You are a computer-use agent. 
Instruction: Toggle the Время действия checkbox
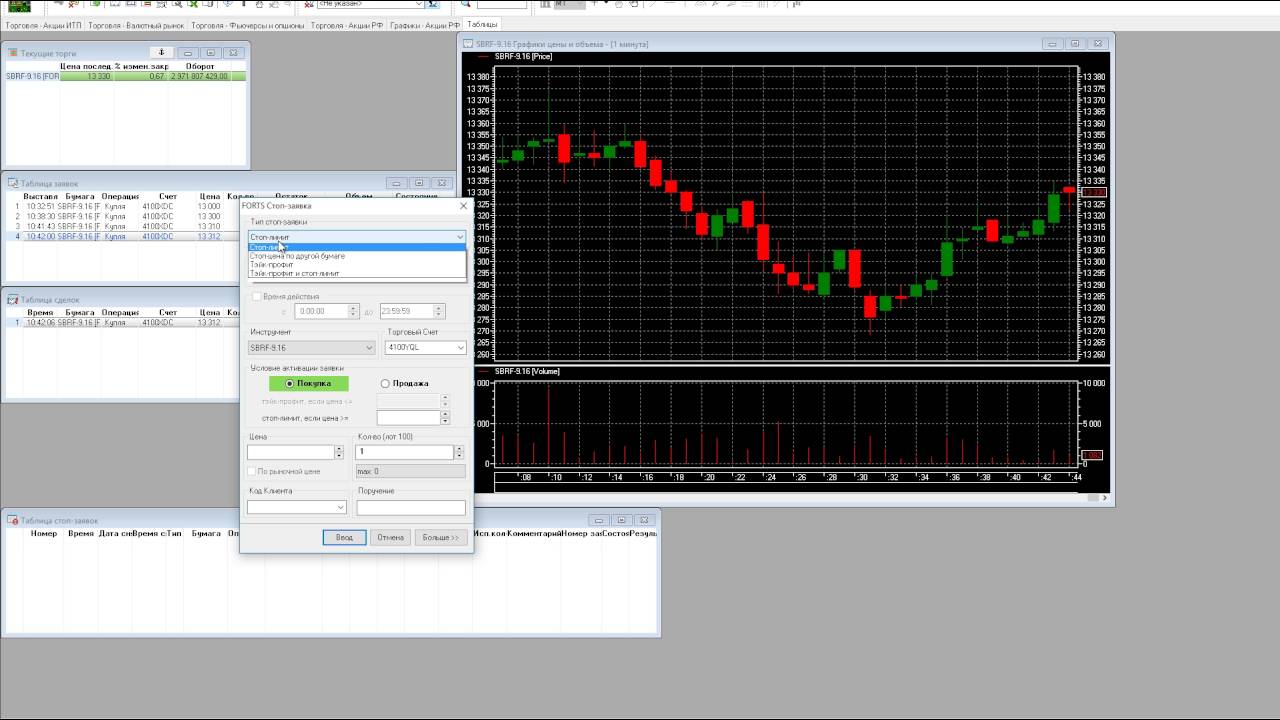click(x=256, y=297)
